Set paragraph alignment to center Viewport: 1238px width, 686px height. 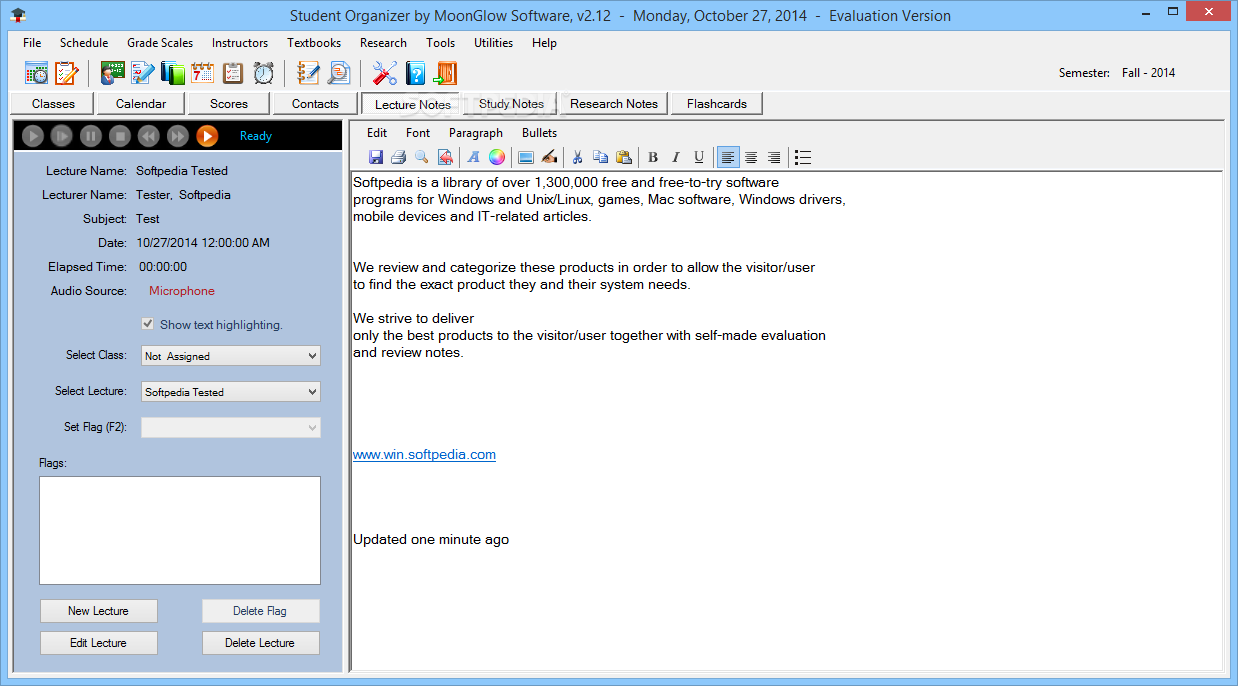pyautogui.click(x=751, y=157)
